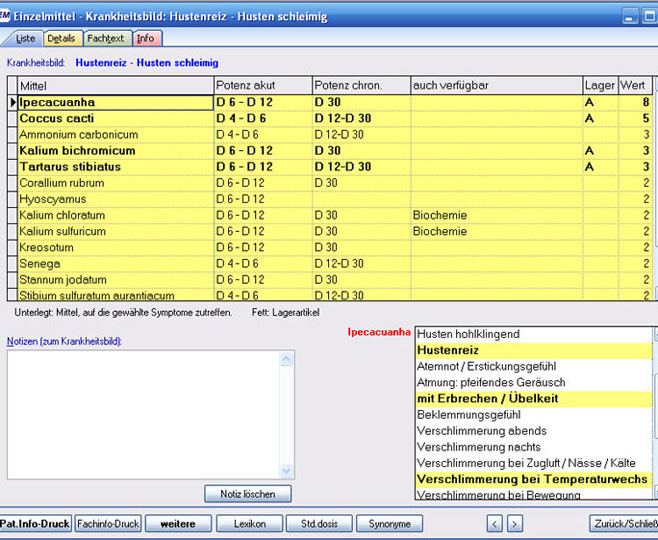Image resolution: width=658 pixels, height=540 pixels.
Task: Go to the Liste tab
Action: pyautogui.click(x=24, y=38)
